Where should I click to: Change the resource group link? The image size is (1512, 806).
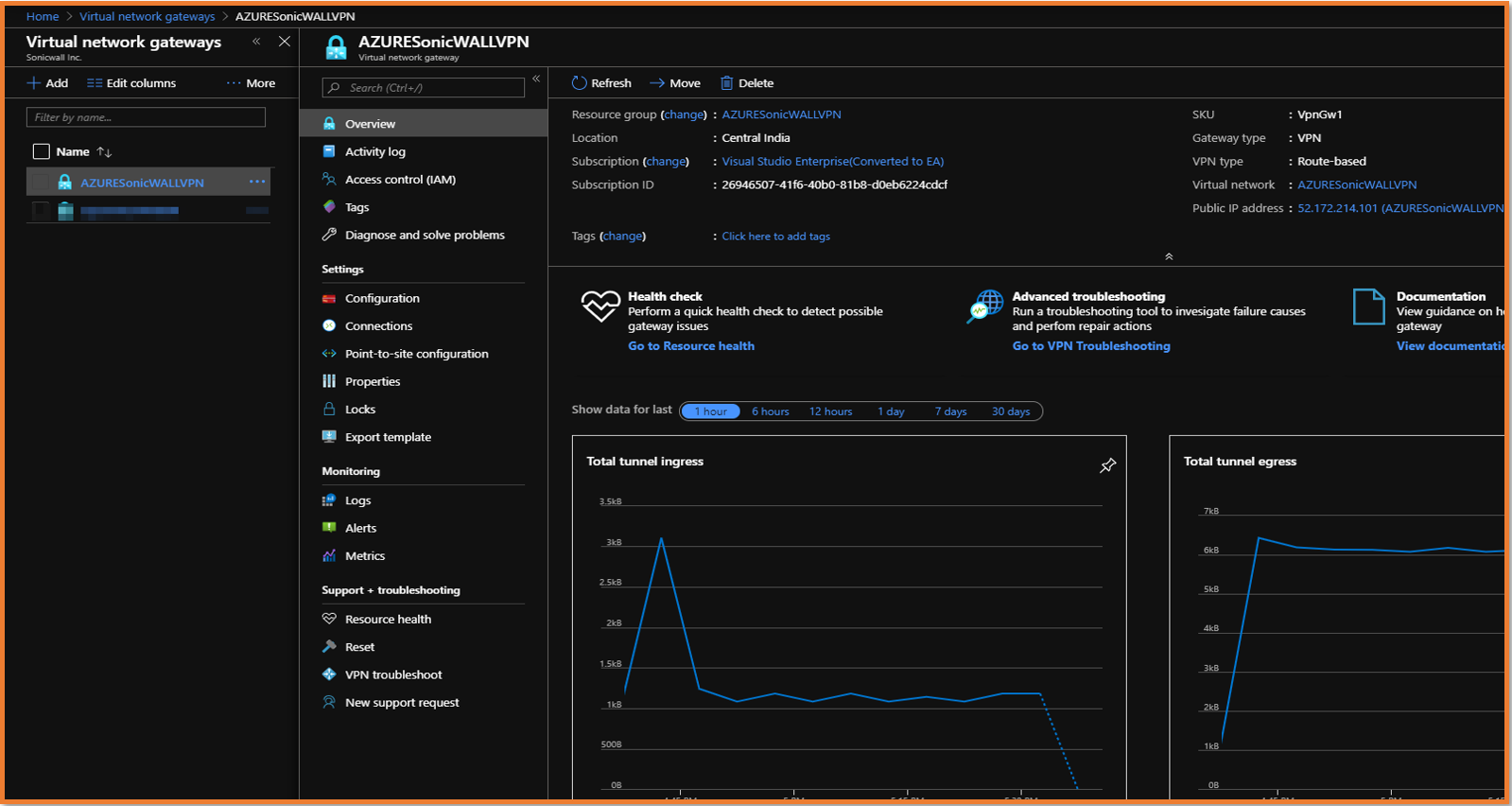pos(684,114)
